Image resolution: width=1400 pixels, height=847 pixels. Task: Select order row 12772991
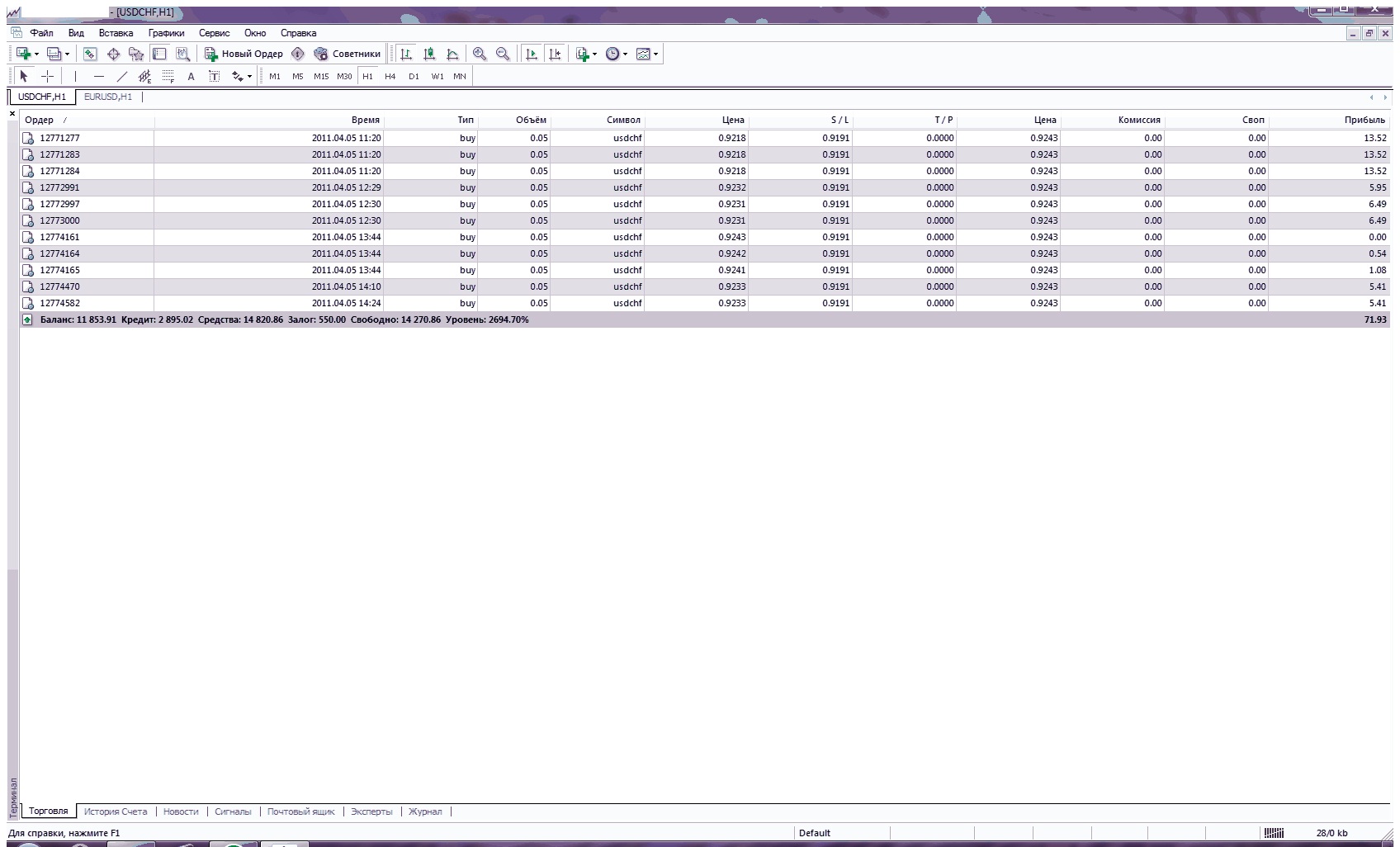[x=705, y=187]
